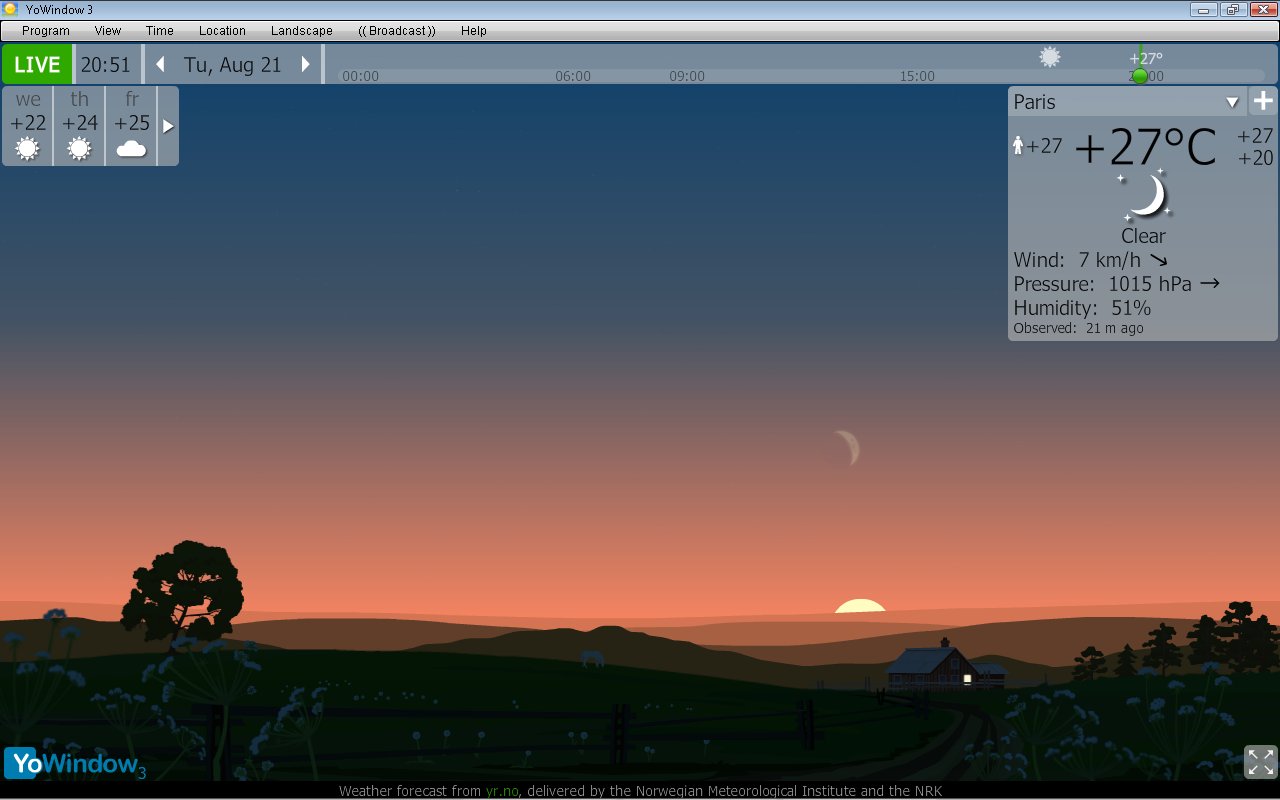
Task: Open the Paris location dropdown arrow
Action: [1232, 102]
